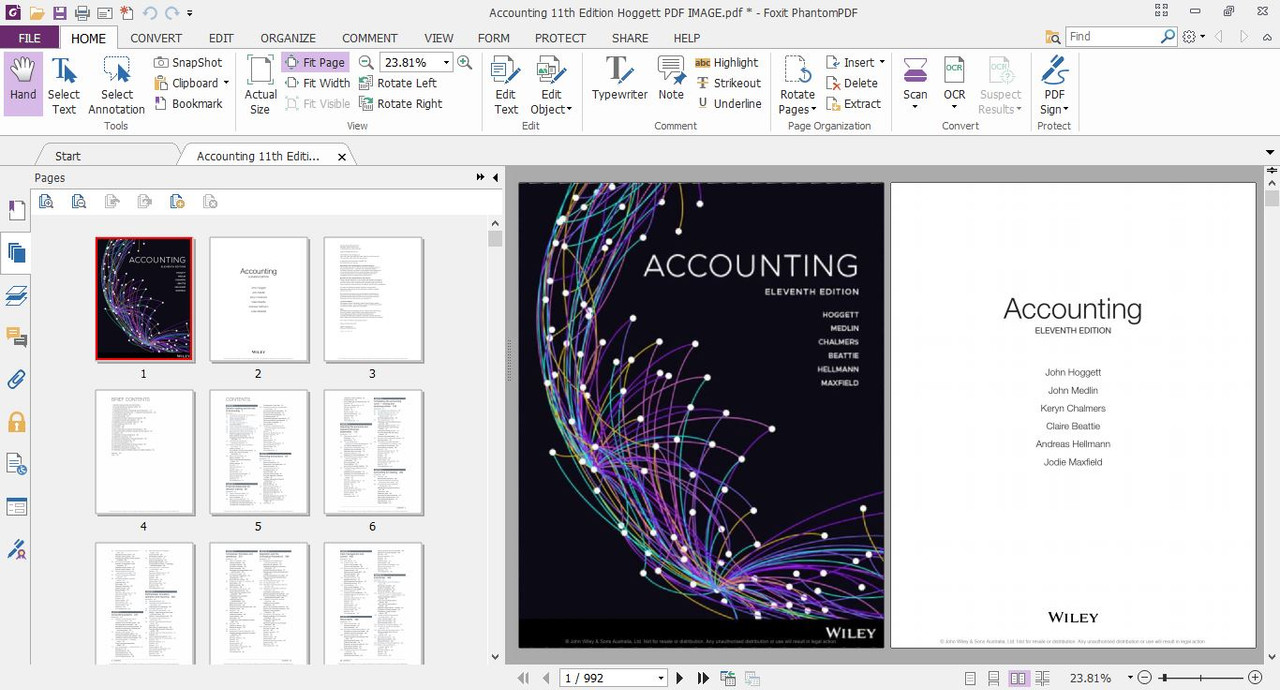The image size is (1280, 690).
Task: Switch to single page view mode
Action: [970, 678]
